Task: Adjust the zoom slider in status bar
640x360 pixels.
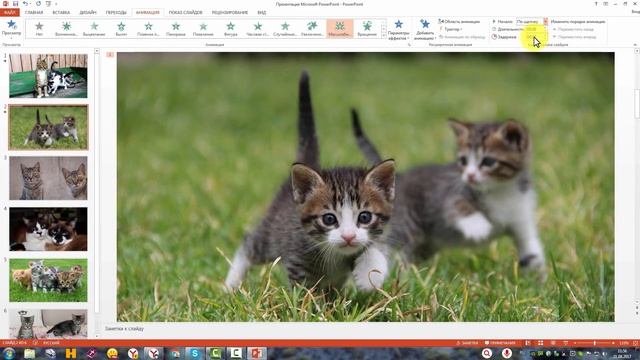Action: (x=594, y=343)
